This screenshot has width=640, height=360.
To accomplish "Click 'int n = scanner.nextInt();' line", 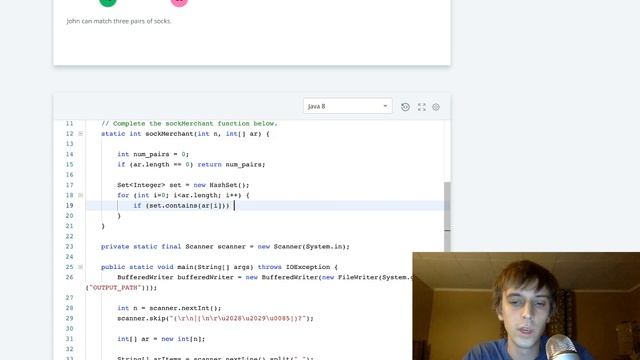I will [169, 308].
